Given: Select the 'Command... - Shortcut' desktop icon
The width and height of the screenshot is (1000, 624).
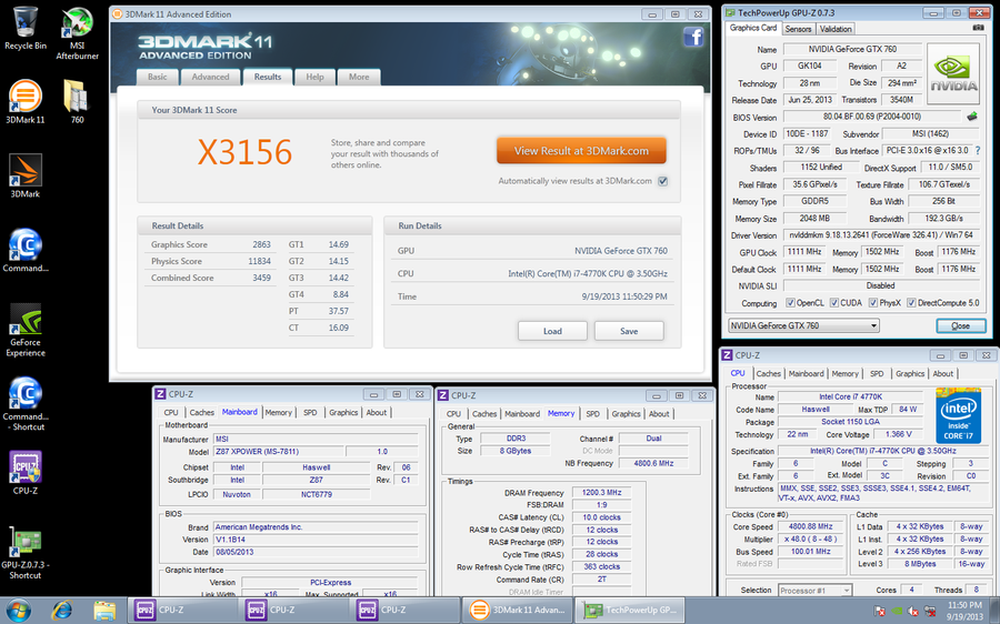Looking at the screenshot, I should click(x=26, y=403).
